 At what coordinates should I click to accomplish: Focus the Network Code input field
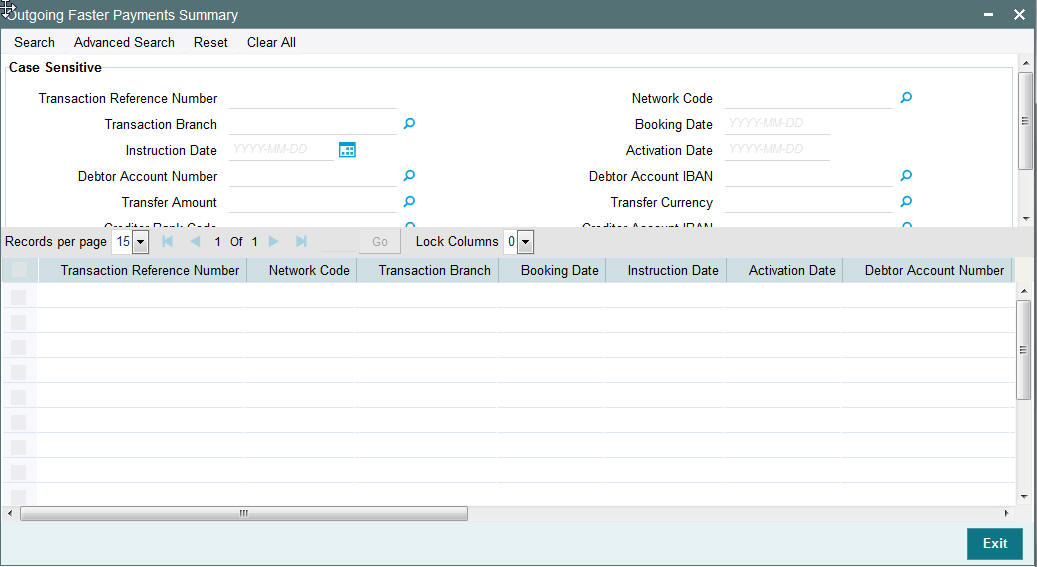809,99
